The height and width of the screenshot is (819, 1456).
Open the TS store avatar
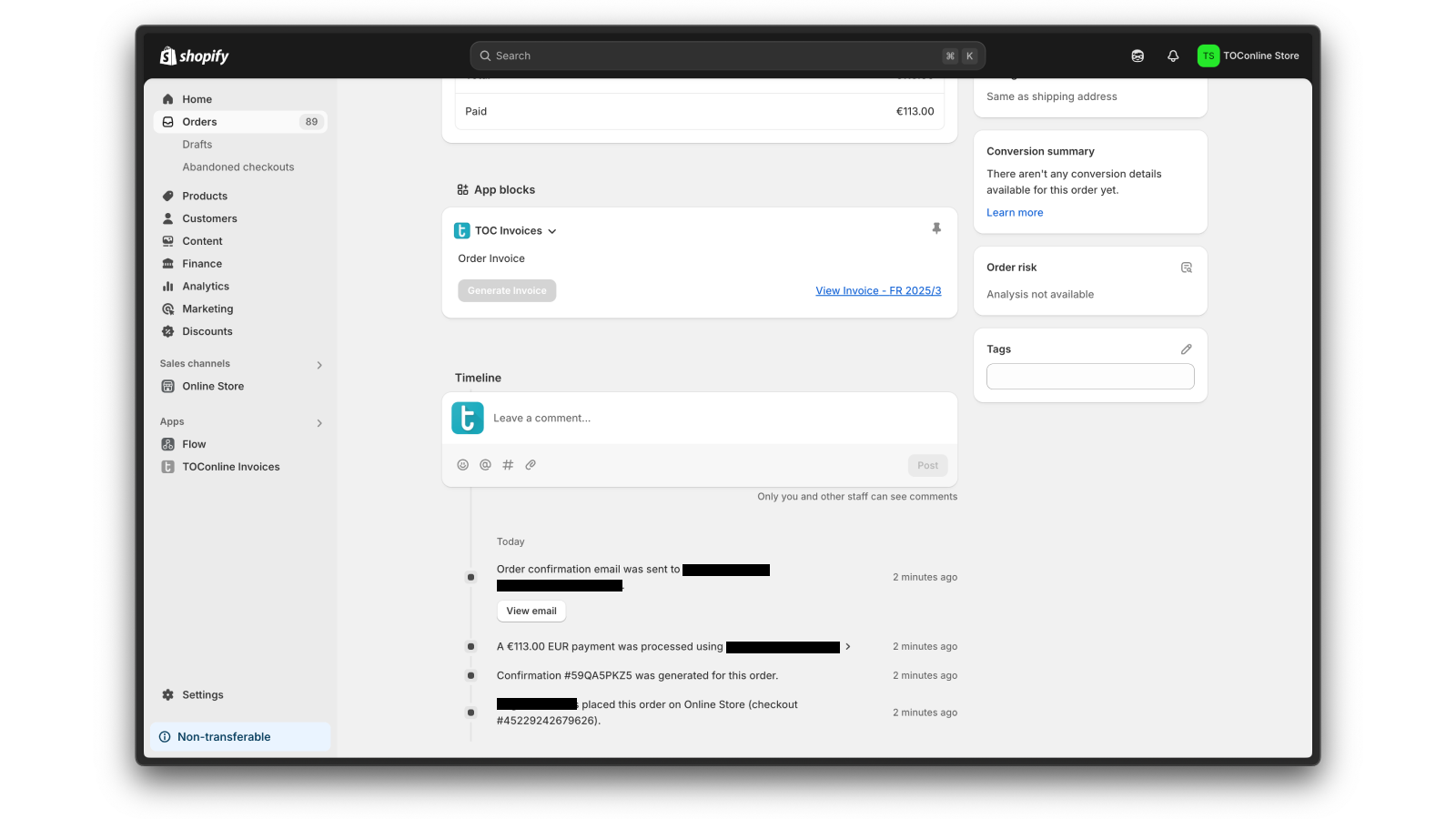coord(1208,56)
